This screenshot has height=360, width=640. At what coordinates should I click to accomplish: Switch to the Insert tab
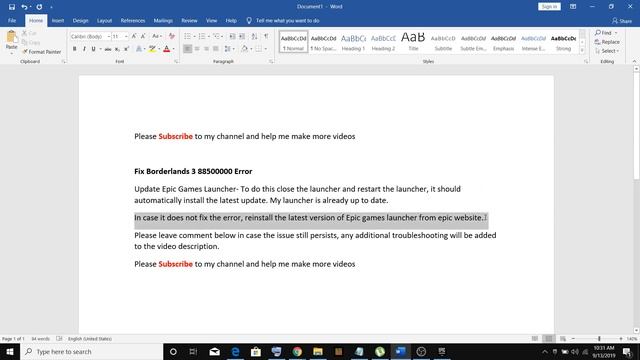(x=58, y=20)
